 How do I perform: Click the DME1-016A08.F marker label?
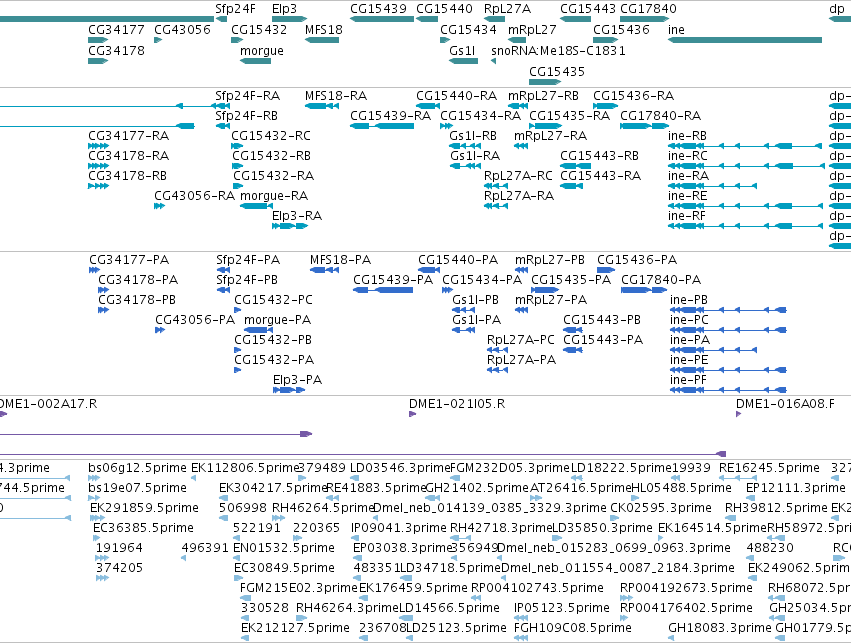click(785, 404)
